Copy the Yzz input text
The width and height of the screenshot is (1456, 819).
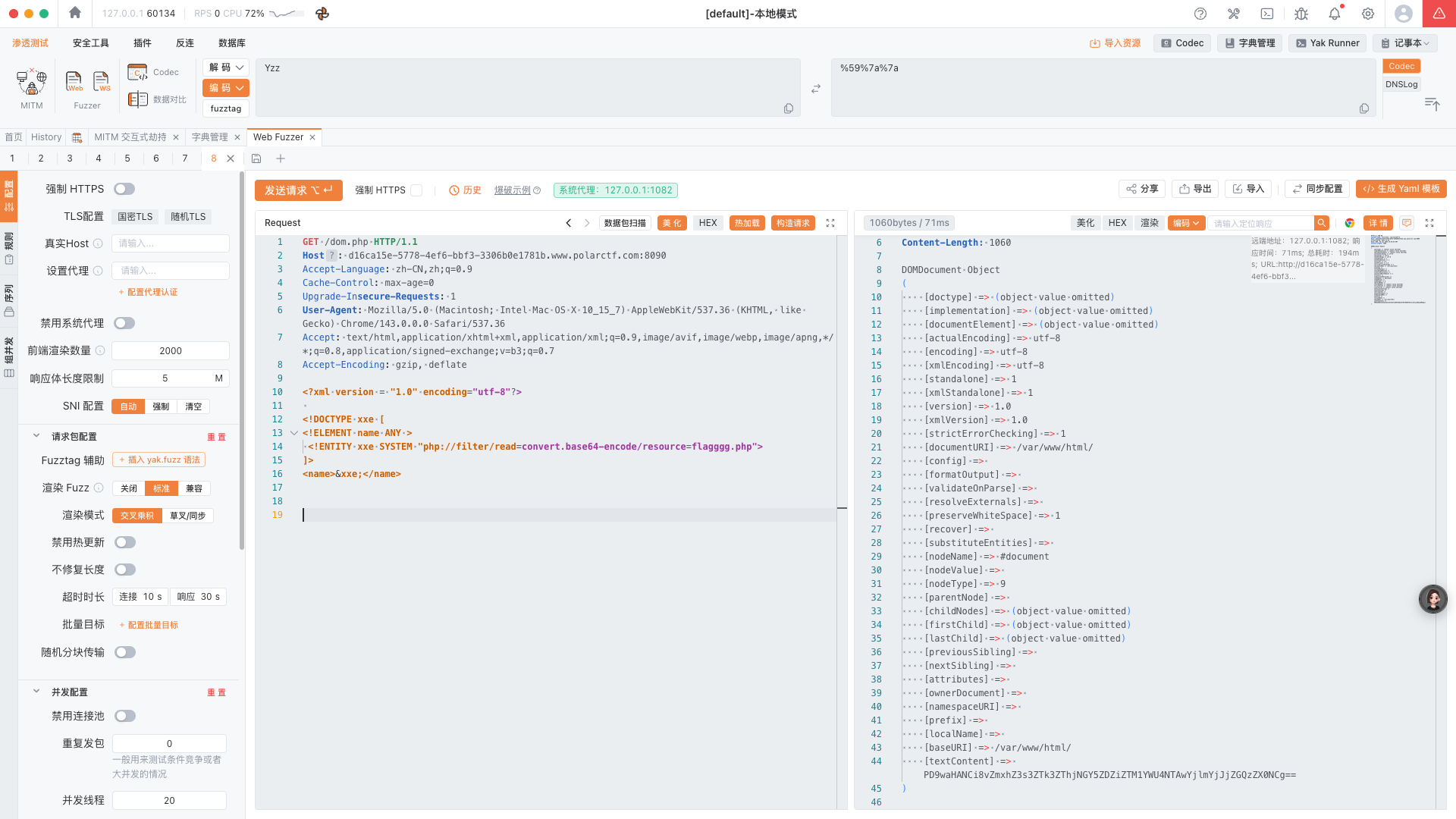[x=789, y=108]
